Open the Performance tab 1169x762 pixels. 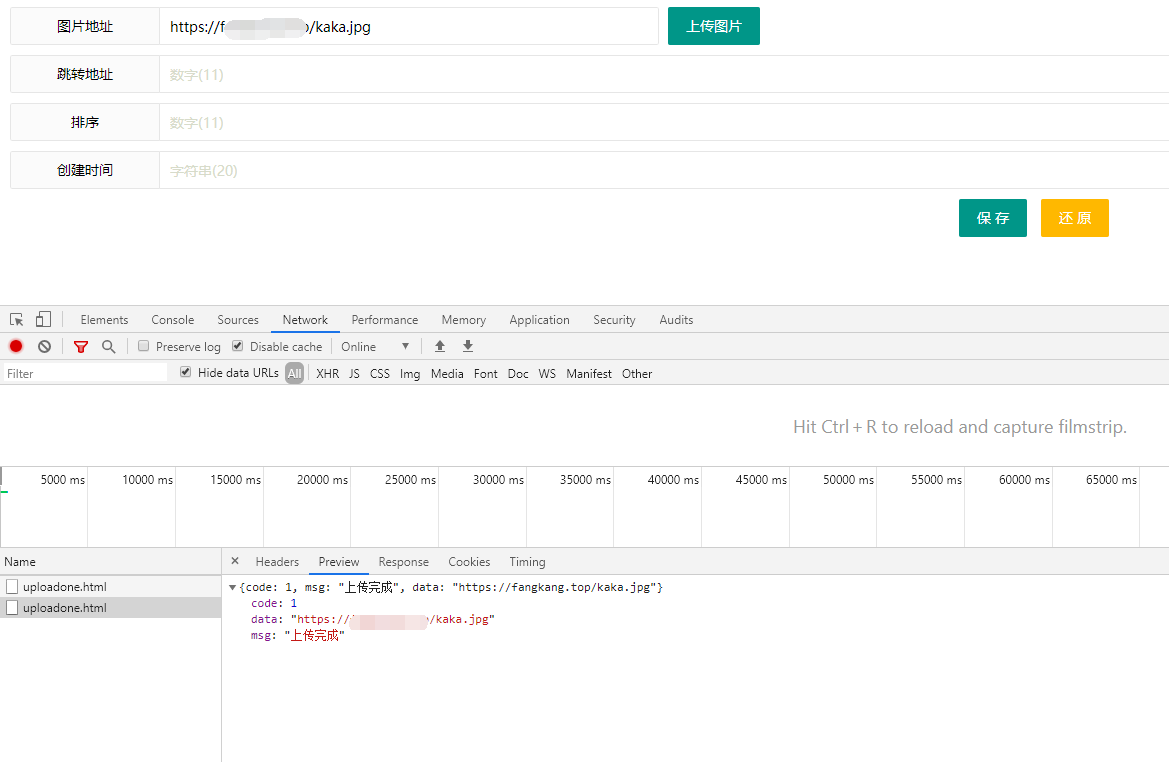point(385,320)
